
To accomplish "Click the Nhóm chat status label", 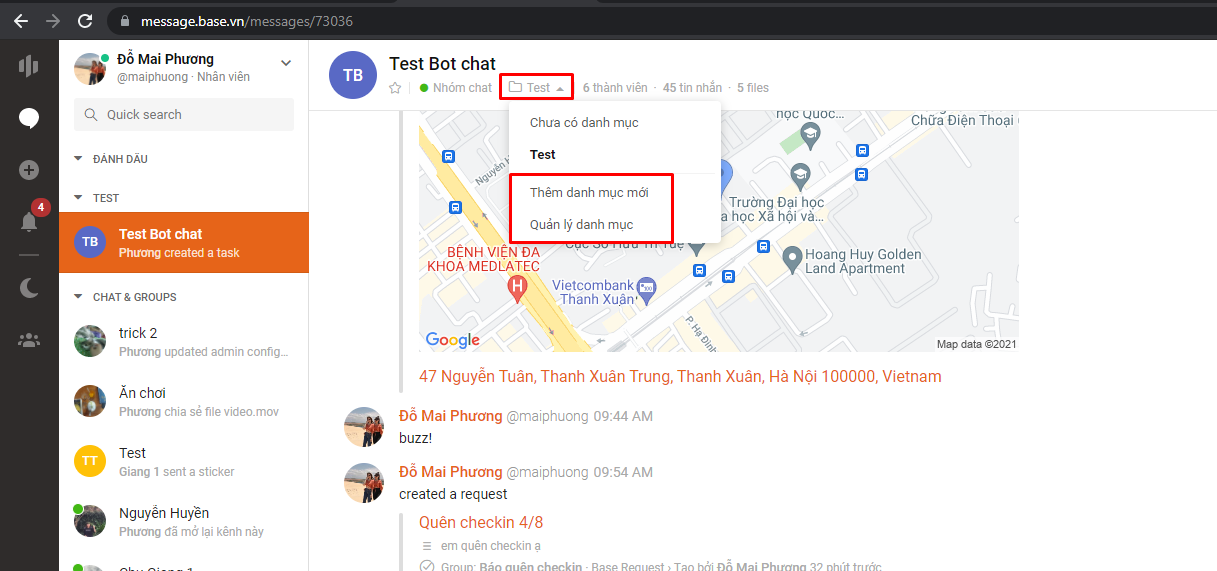I will click(x=462, y=88).
